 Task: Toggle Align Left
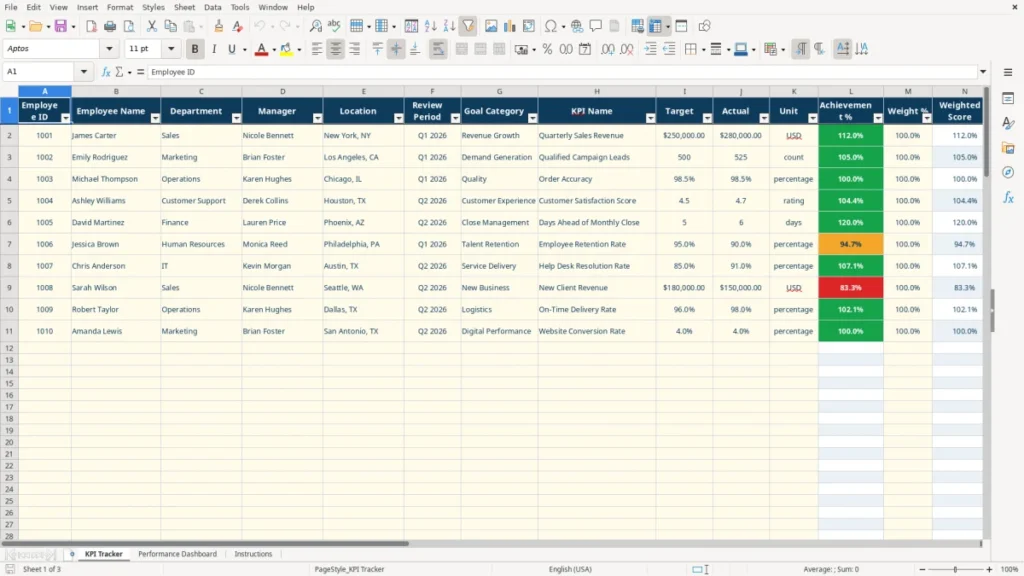pyautogui.click(x=317, y=49)
